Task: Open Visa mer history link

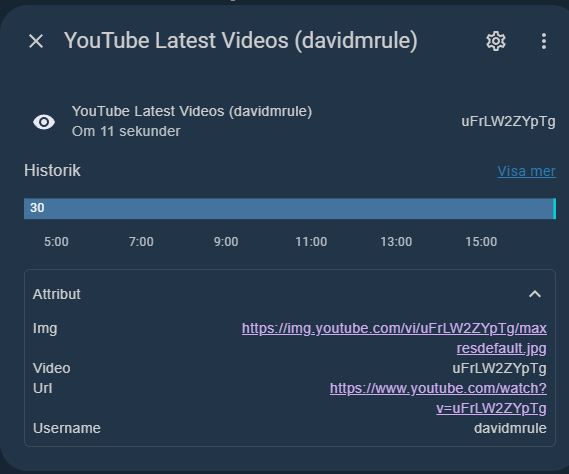Action: coord(526,171)
